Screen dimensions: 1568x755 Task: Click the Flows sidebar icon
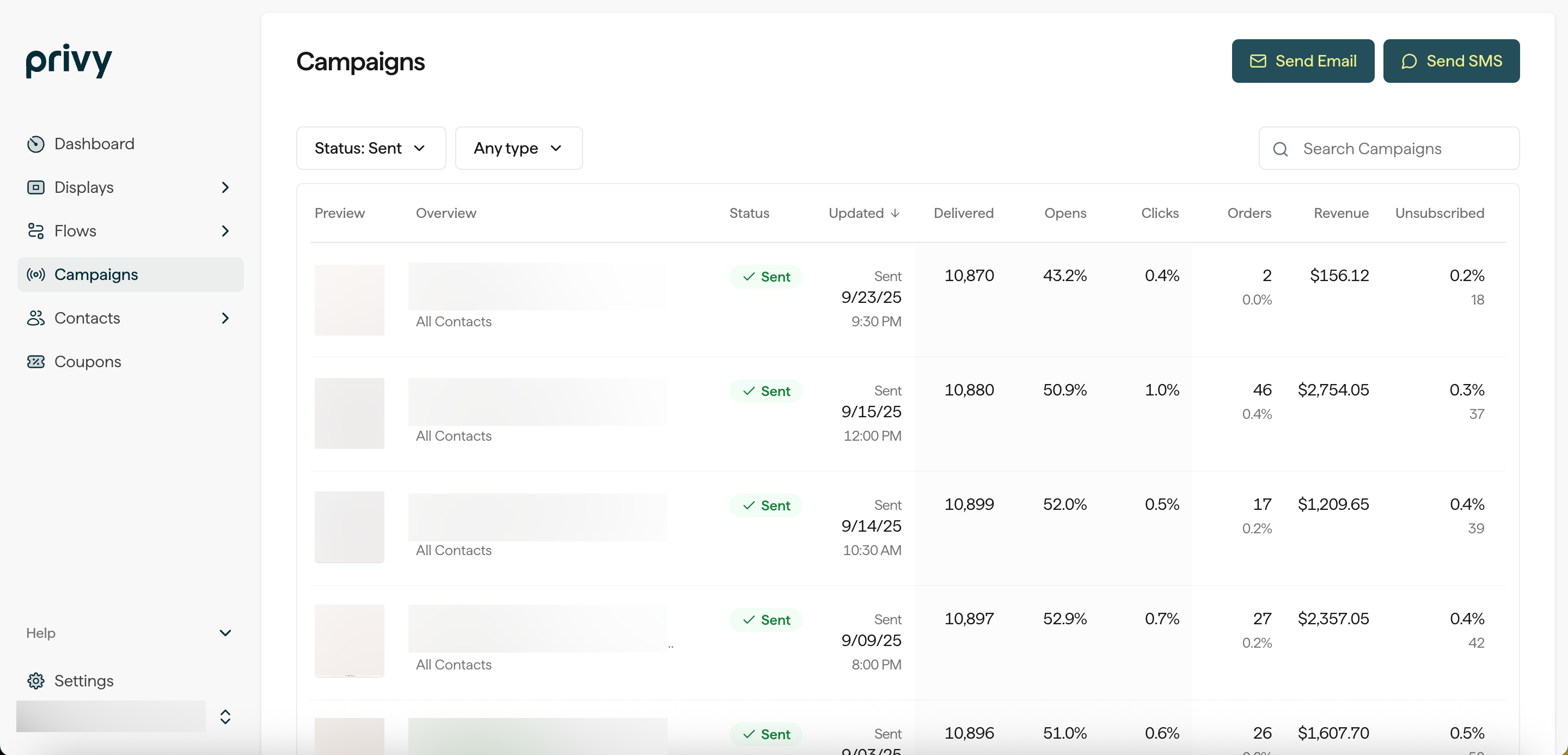point(36,232)
